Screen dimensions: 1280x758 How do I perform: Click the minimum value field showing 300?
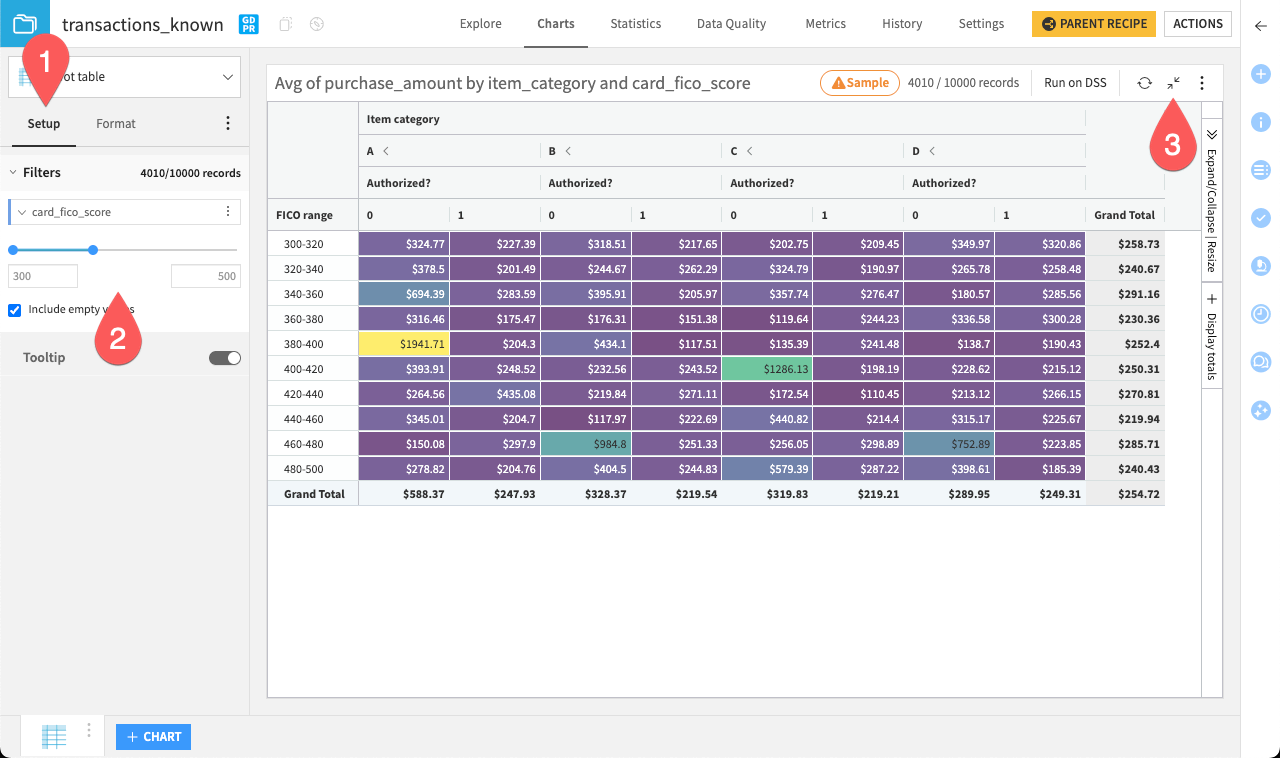[42, 275]
